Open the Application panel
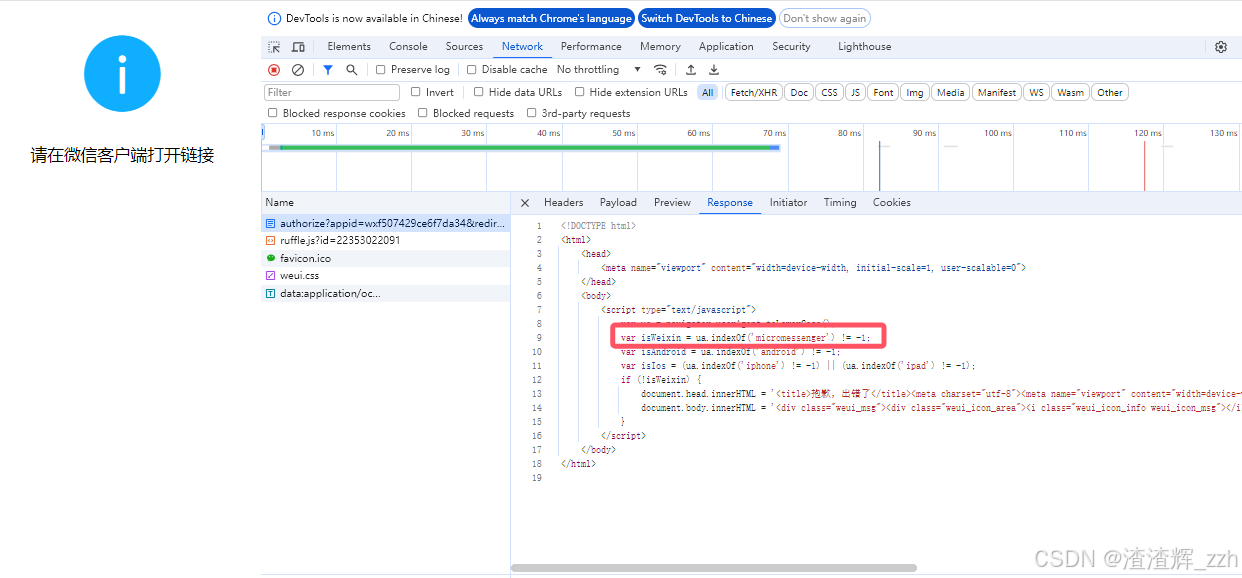 pos(726,47)
